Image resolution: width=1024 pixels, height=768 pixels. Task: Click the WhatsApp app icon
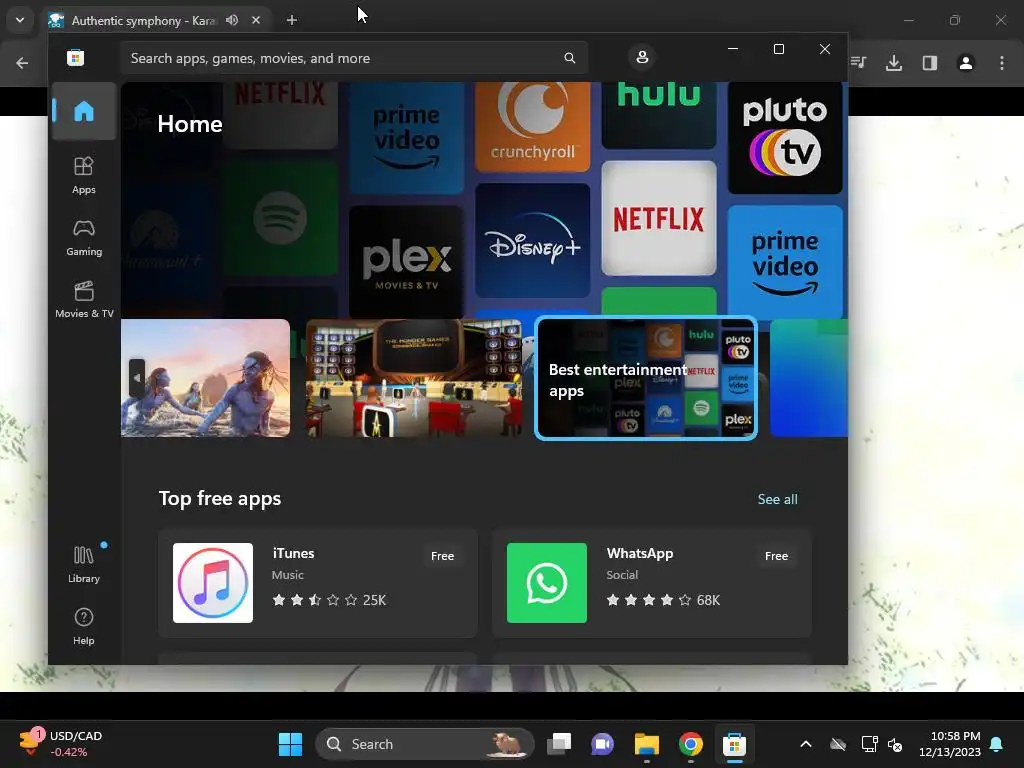tap(547, 583)
